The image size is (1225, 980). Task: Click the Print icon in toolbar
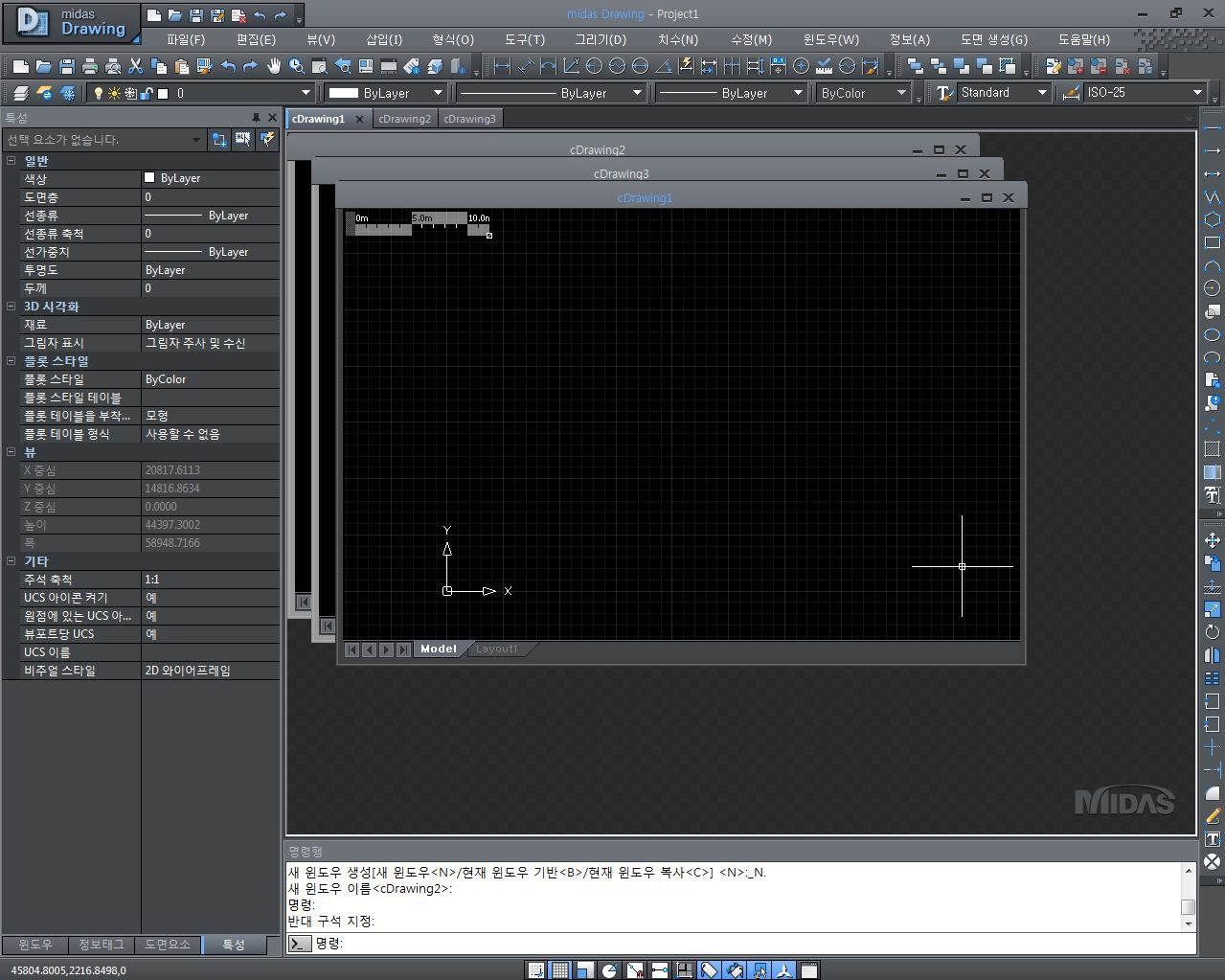90,66
